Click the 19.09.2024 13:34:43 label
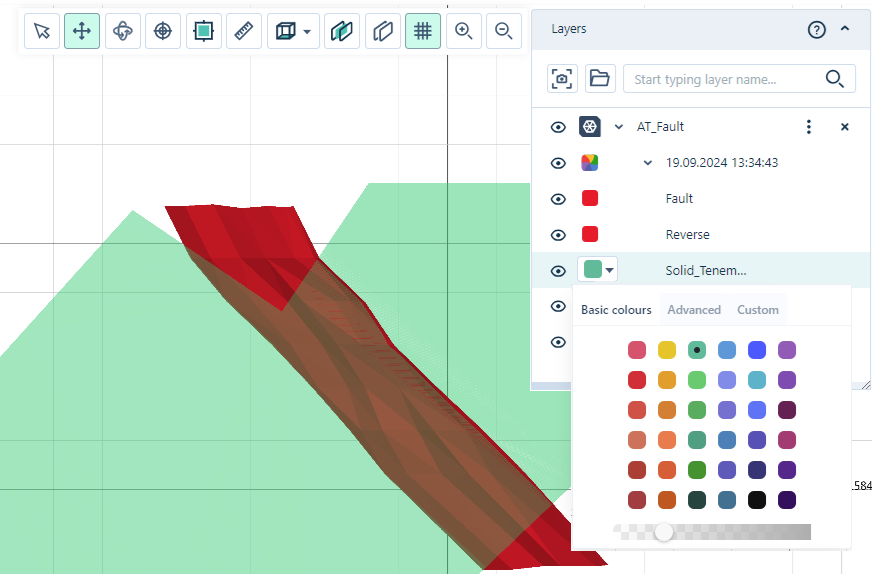Image resolution: width=872 pixels, height=574 pixels. (x=722, y=162)
